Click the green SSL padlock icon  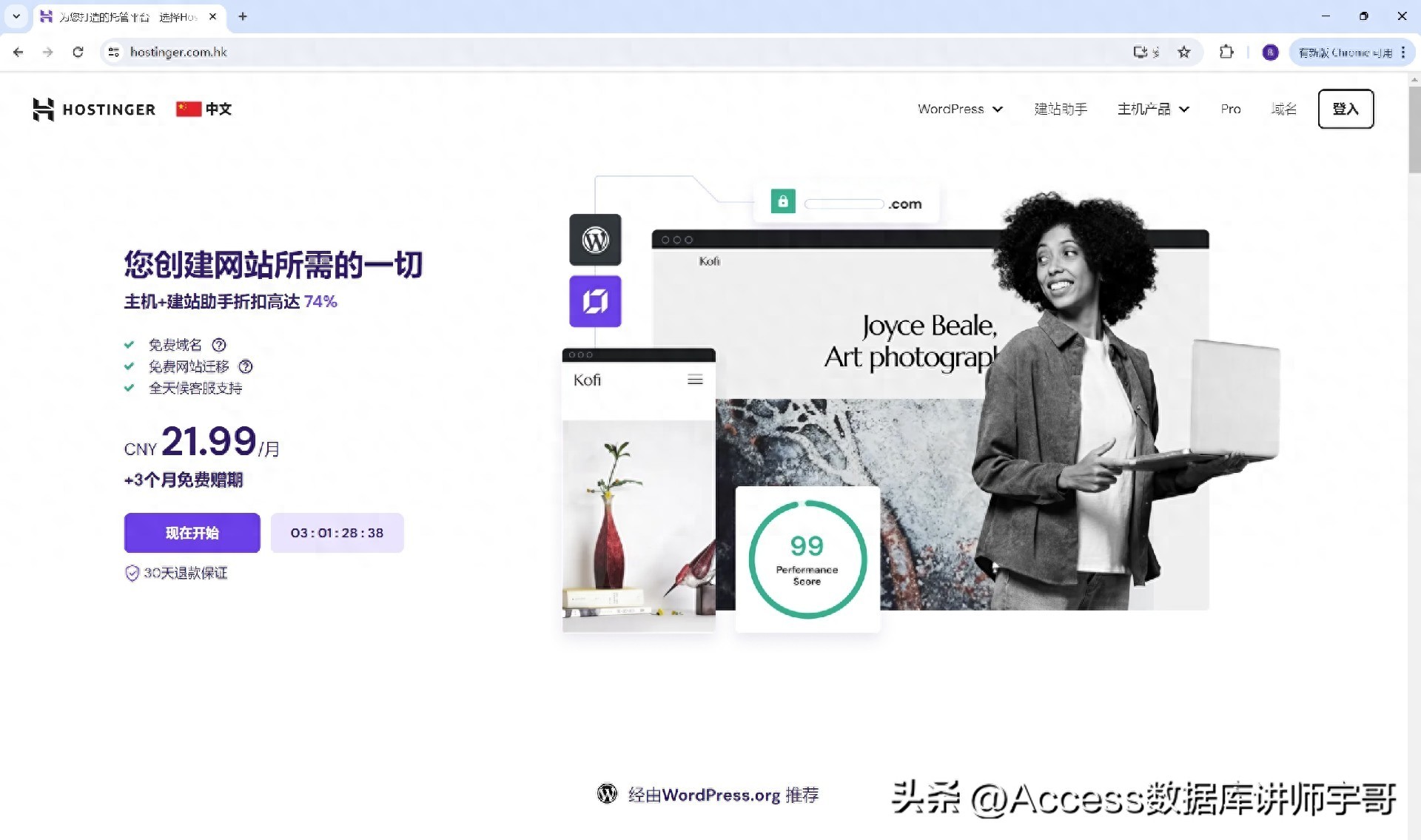tap(783, 201)
